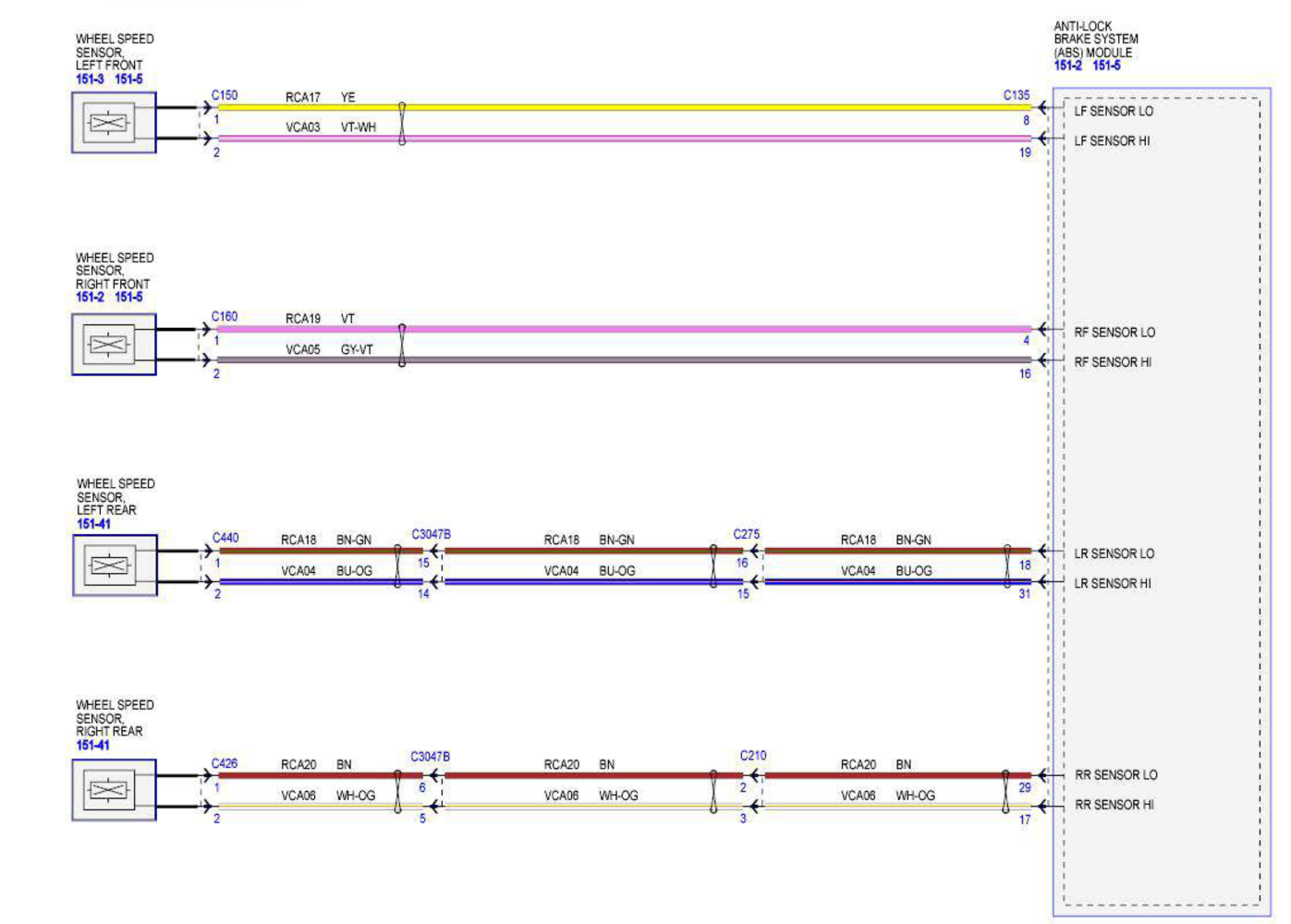Open the 151-2 link under ABS module title
Screen dimensions: 1291x924
pyautogui.click(x=1067, y=66)
